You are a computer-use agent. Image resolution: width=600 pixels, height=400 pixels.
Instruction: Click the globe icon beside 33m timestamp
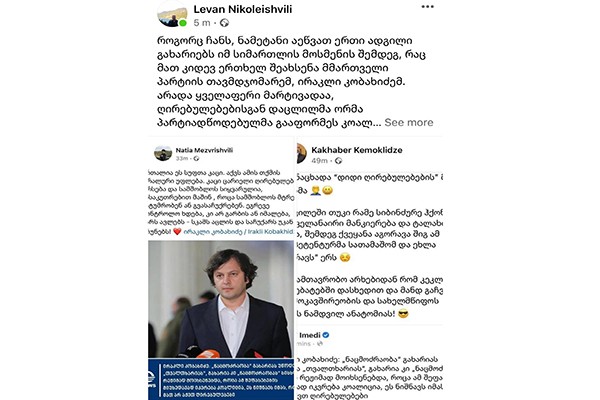[196, 158]
